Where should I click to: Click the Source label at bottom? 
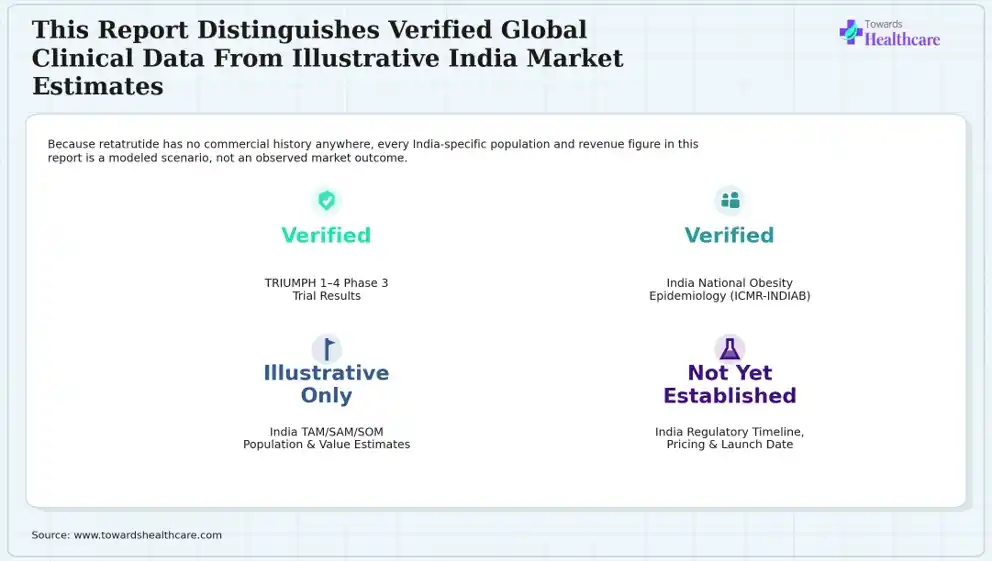pos(51,535)
